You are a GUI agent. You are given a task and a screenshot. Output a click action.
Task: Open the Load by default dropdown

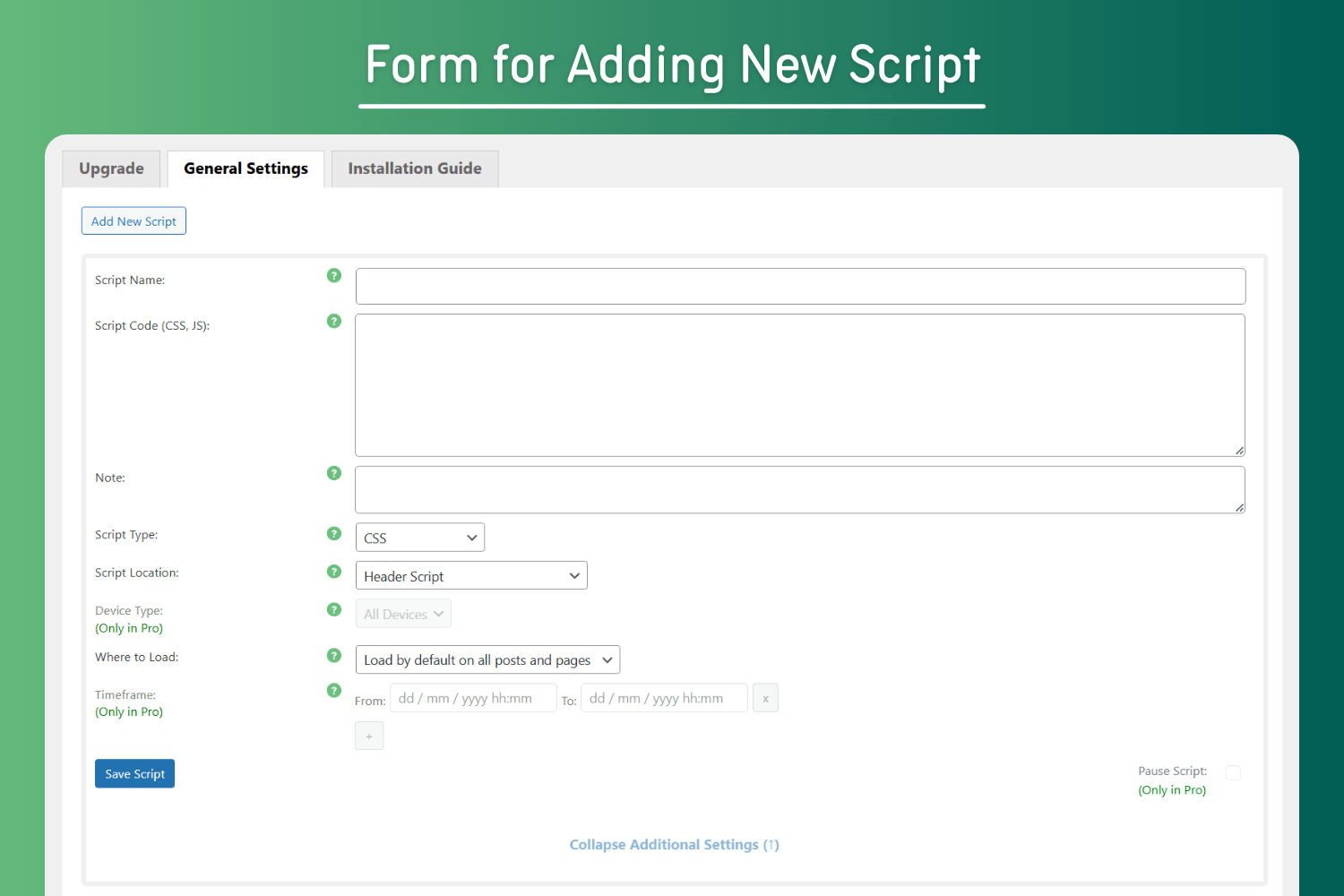tap(487, 659)
